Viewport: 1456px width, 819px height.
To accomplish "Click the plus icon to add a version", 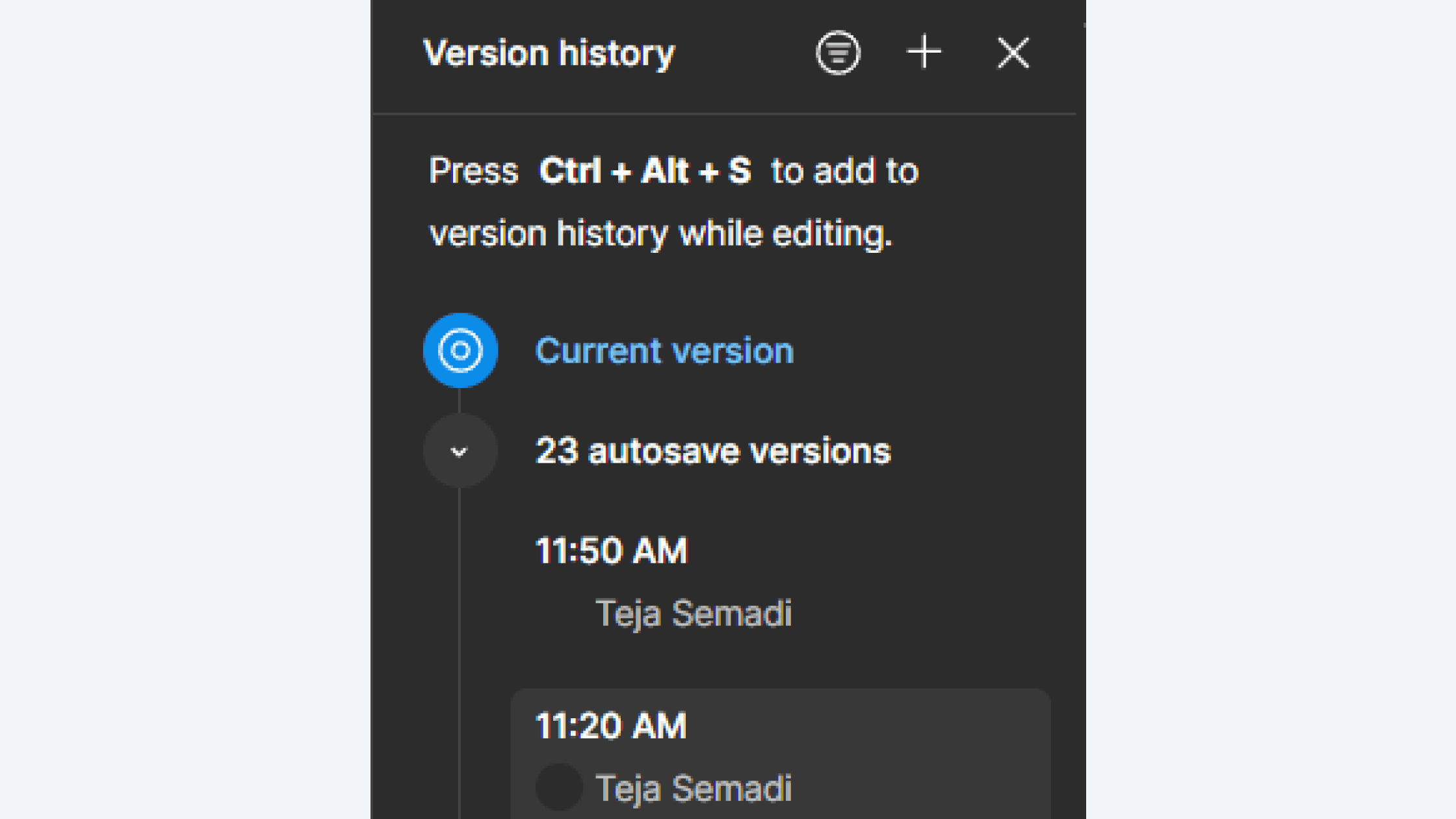I will (x=924, y=52).
